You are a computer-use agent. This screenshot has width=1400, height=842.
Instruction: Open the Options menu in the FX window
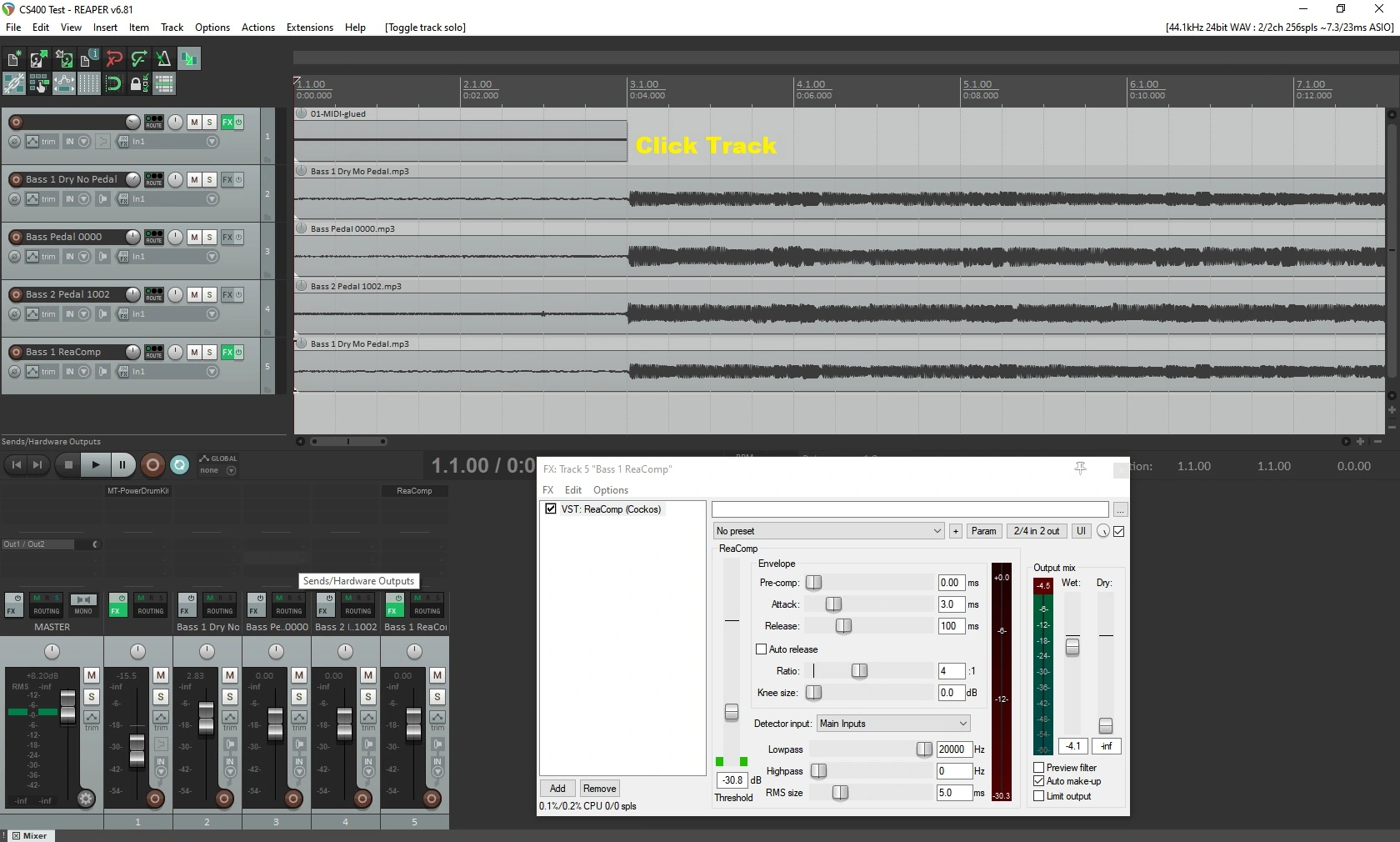(611, 490)
